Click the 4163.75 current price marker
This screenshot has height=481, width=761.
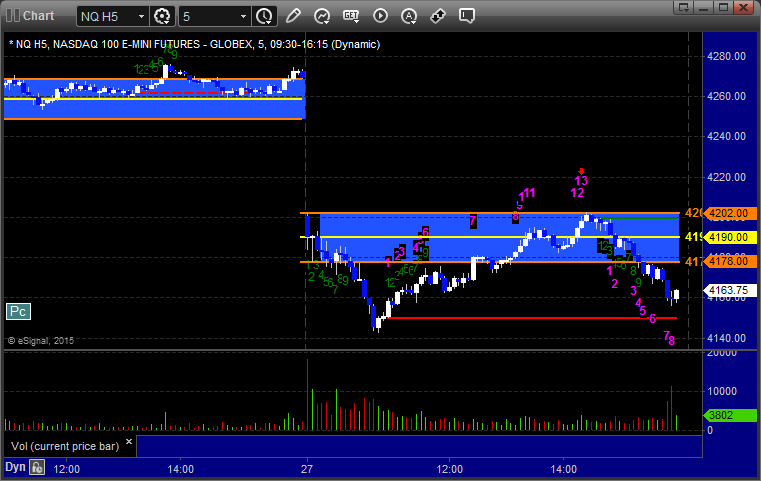pos(730,290)
